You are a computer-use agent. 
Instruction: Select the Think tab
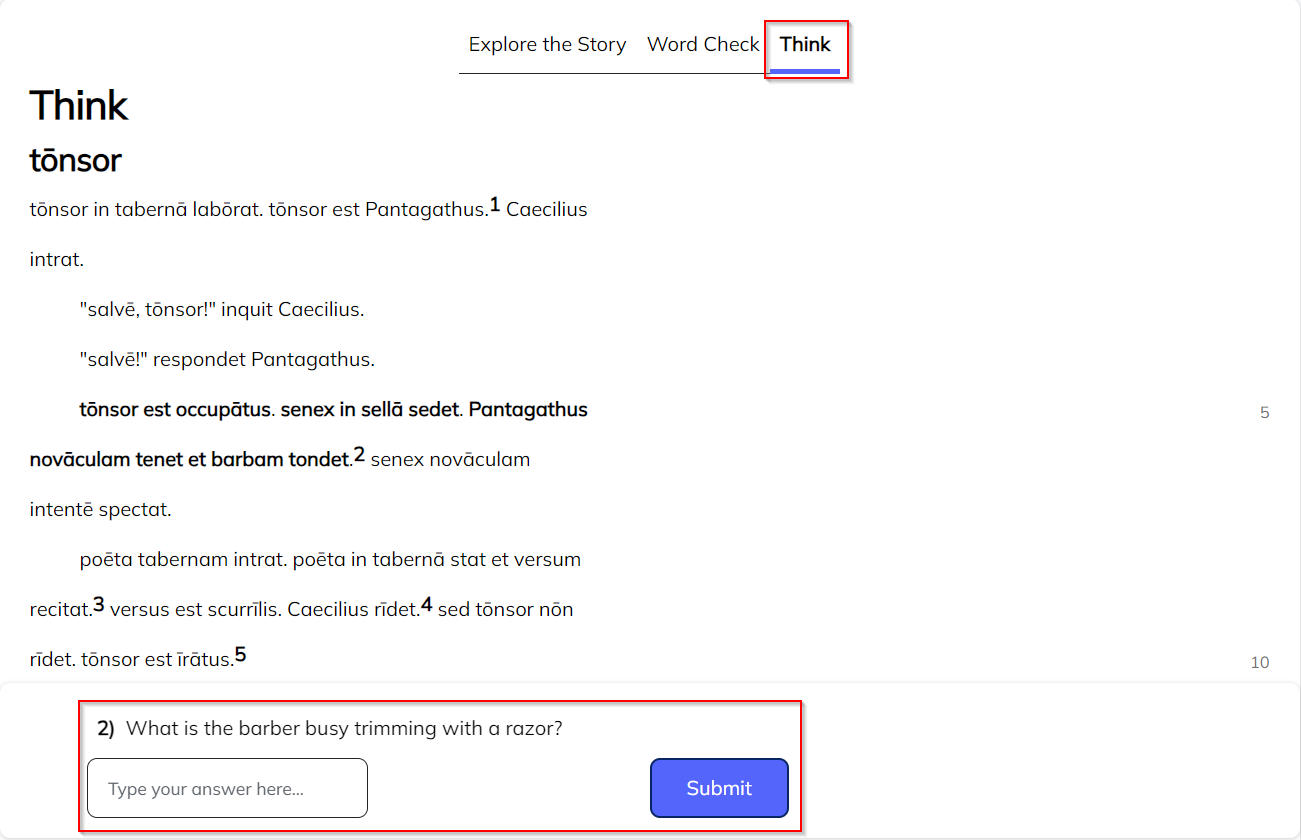(805, 44)
